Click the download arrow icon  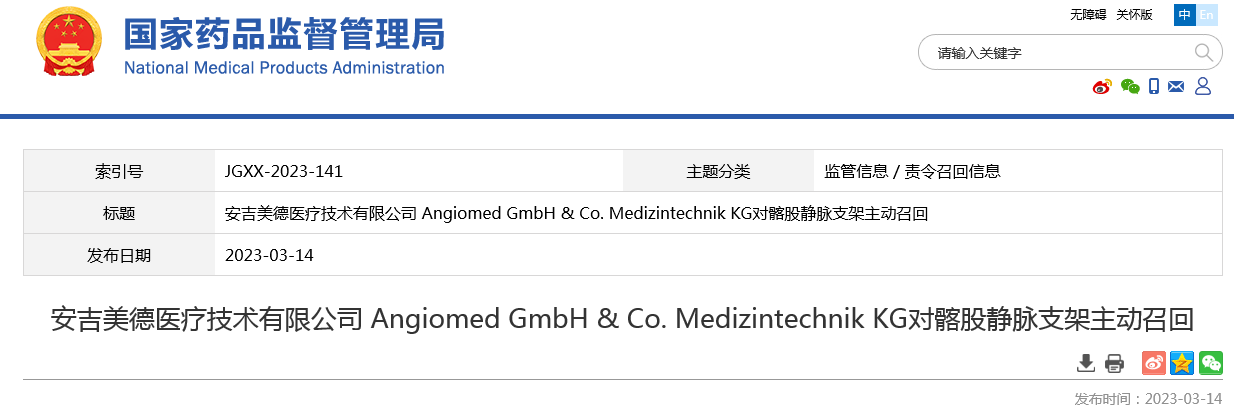[1086, 363]
